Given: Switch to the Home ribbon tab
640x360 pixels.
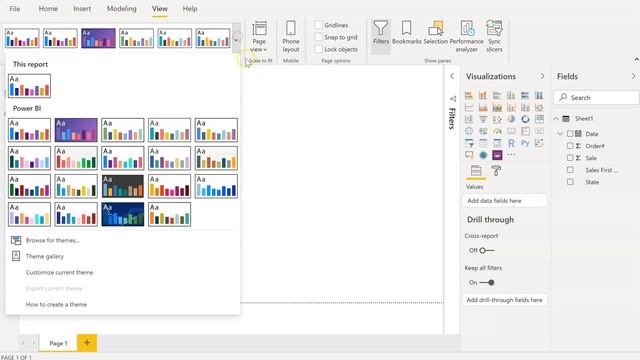Looking at the screenshot, I should tap(48, 9).
